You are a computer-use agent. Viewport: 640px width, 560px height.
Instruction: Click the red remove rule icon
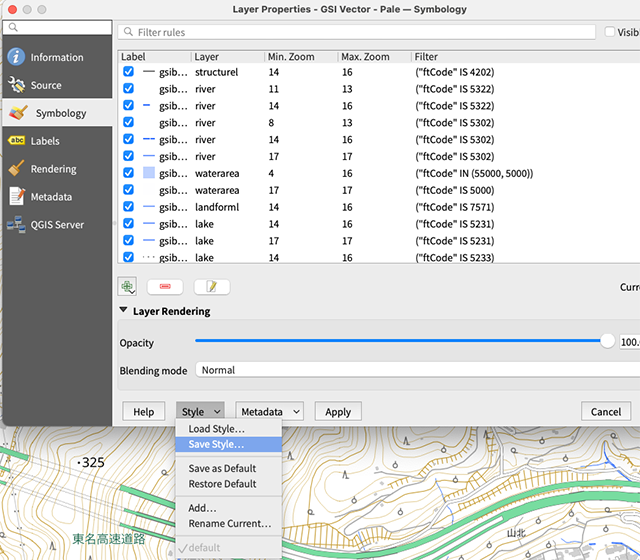click(165, 287)
